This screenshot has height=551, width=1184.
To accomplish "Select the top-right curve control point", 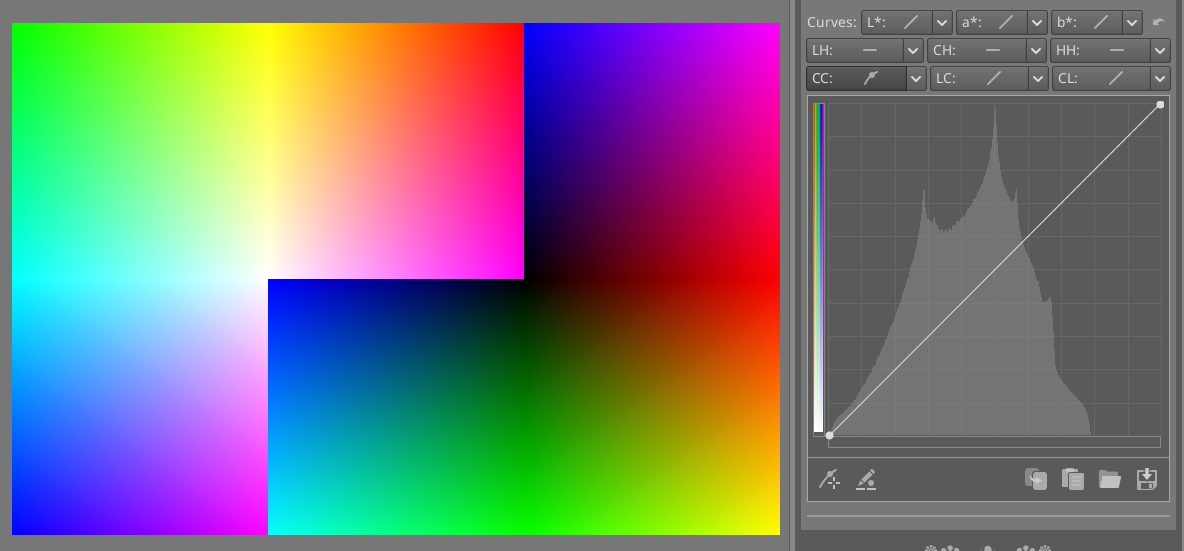I will click(1161, 105).
